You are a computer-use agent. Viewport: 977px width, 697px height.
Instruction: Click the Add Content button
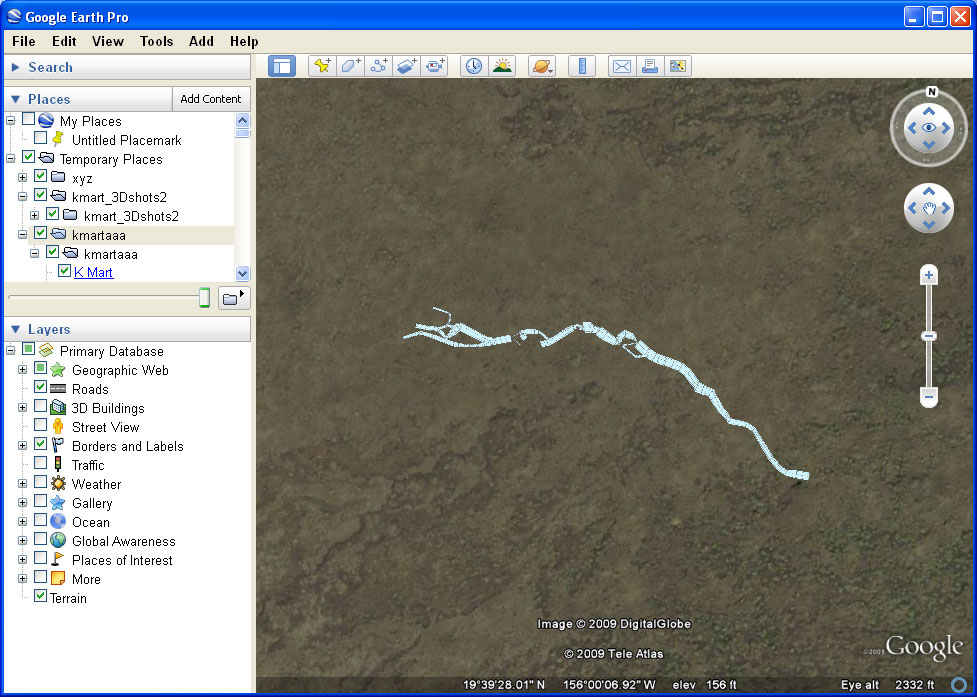point(211,99)
